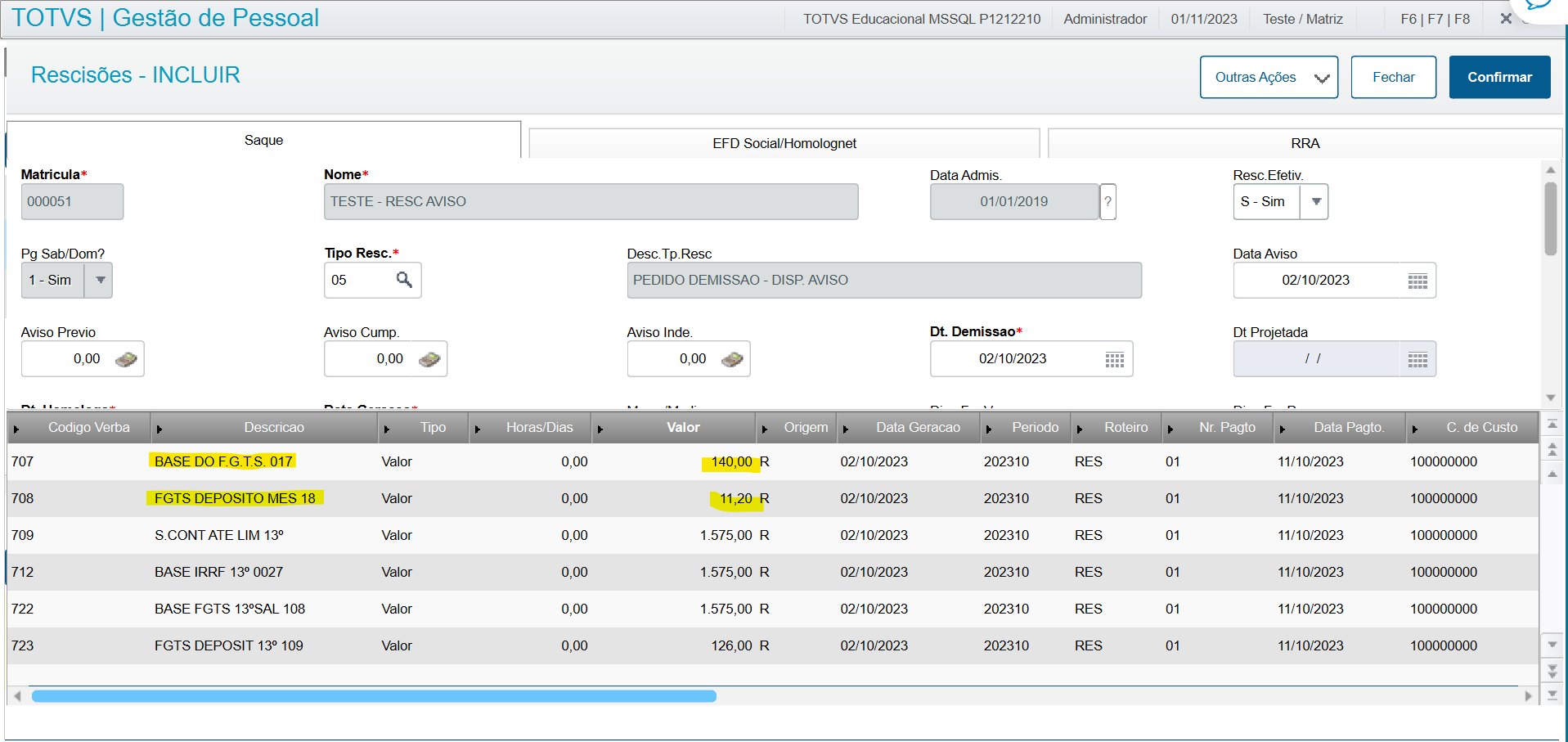Move grid up one page arrow

(1552, 449)
